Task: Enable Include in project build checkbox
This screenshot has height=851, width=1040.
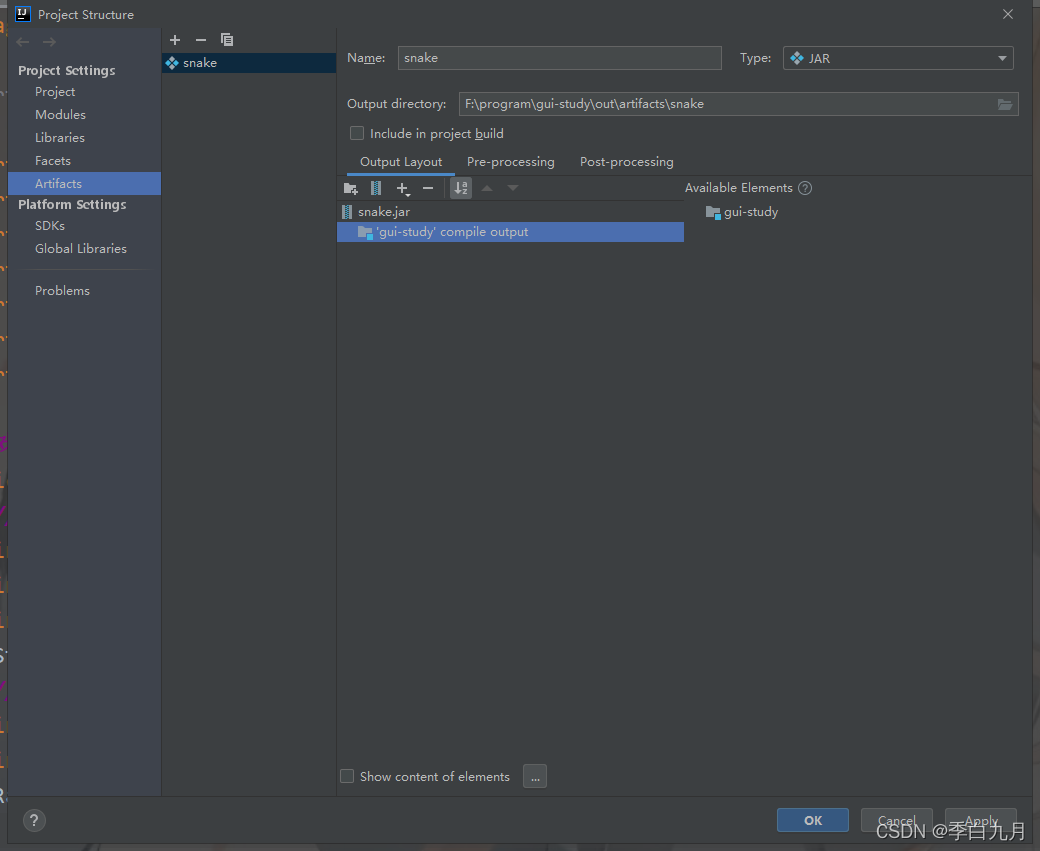Action: [x=357, y=134]
